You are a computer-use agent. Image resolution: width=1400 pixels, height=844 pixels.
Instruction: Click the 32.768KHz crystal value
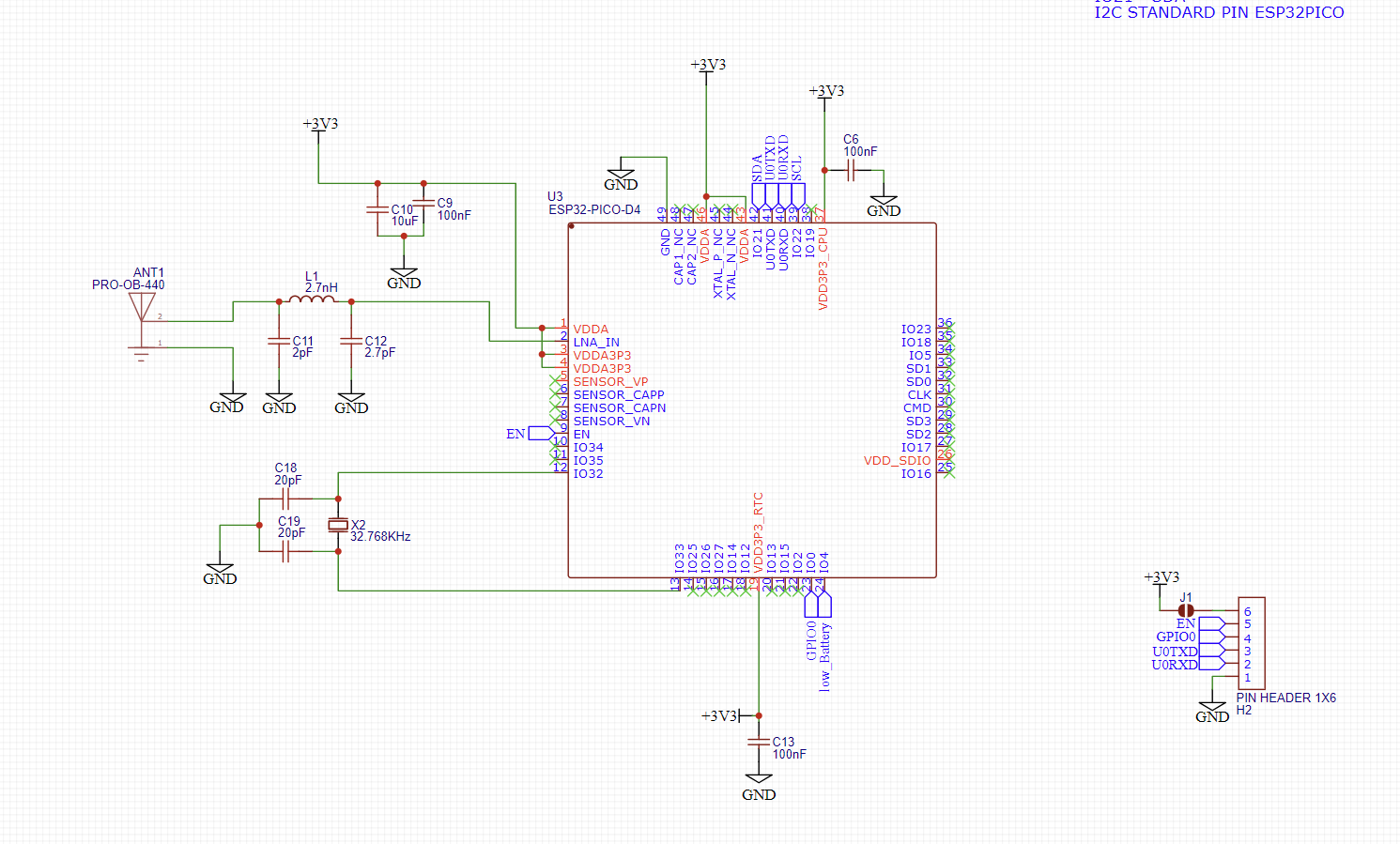tap(380, 537)
